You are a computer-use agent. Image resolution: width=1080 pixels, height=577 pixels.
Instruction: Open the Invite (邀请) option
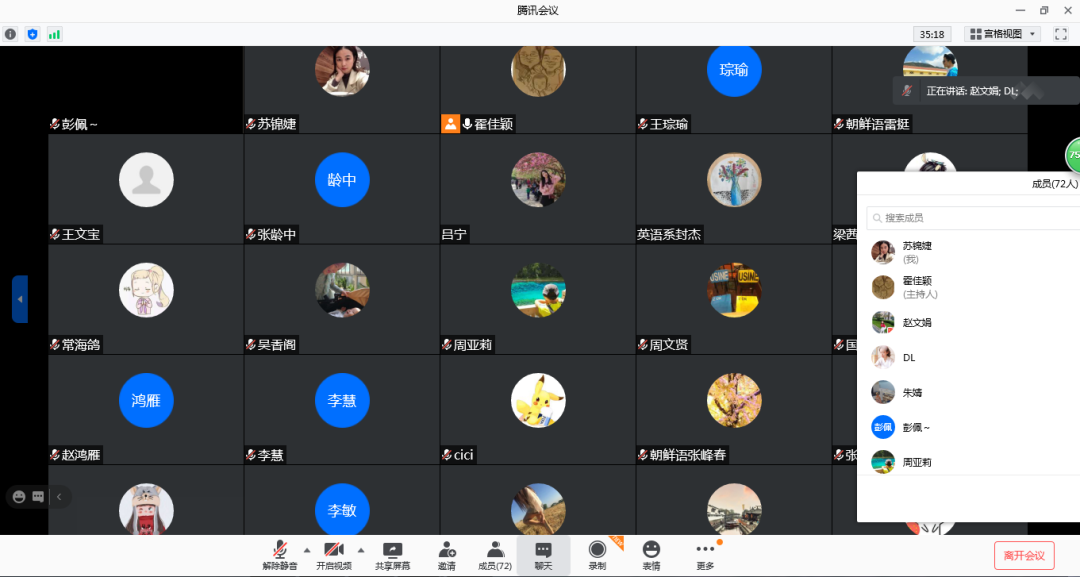pyautogui.click(x=446, y=556)
